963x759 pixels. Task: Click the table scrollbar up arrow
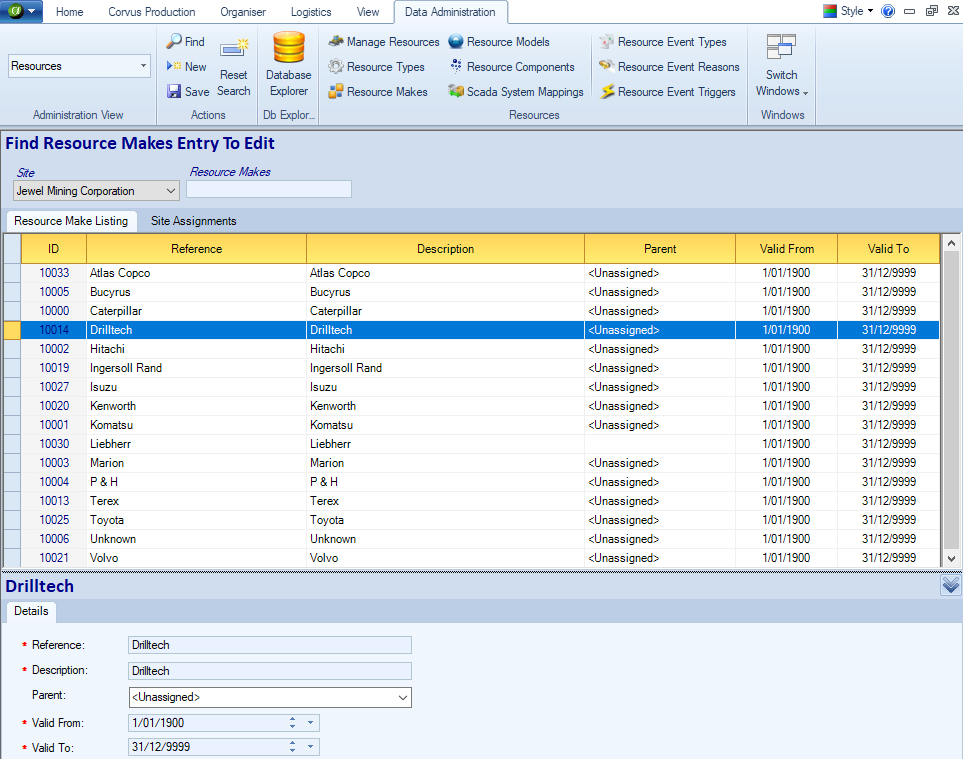click(951, 243)
